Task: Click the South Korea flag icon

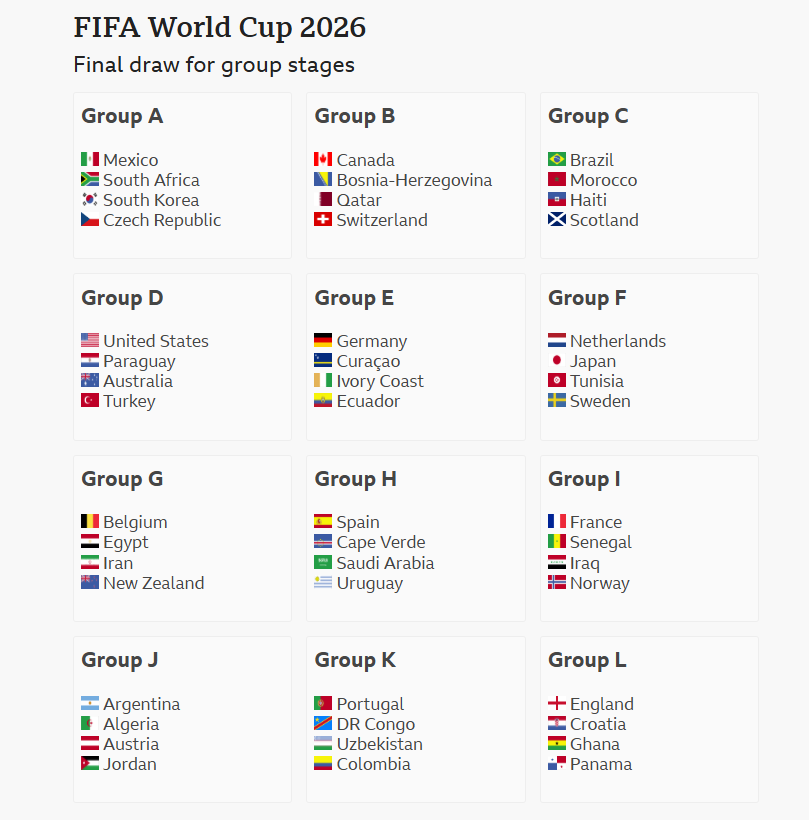Action: coord(90,200)
